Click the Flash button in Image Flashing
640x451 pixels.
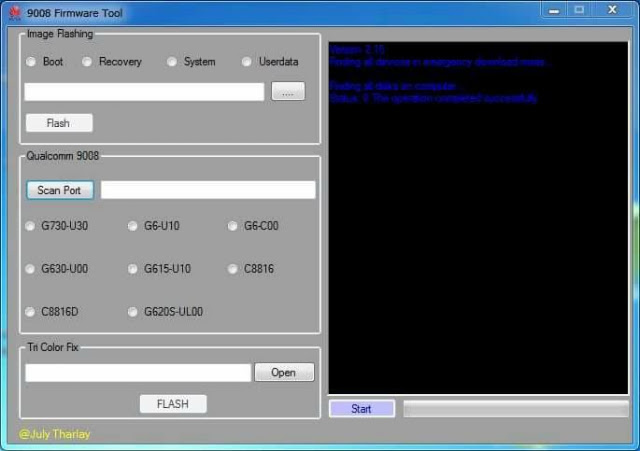point(59,123)
